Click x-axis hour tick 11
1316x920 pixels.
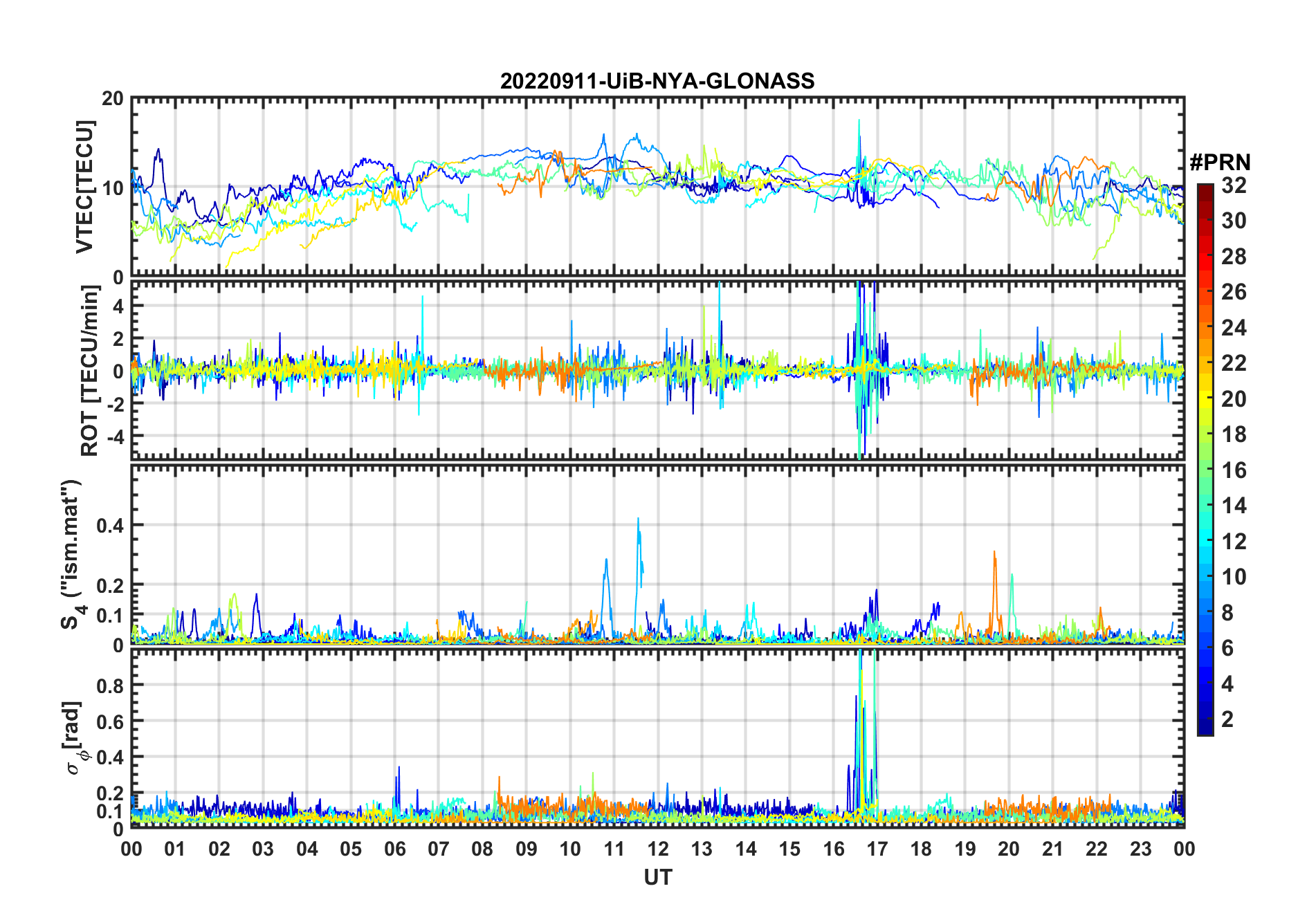point(614,849)
